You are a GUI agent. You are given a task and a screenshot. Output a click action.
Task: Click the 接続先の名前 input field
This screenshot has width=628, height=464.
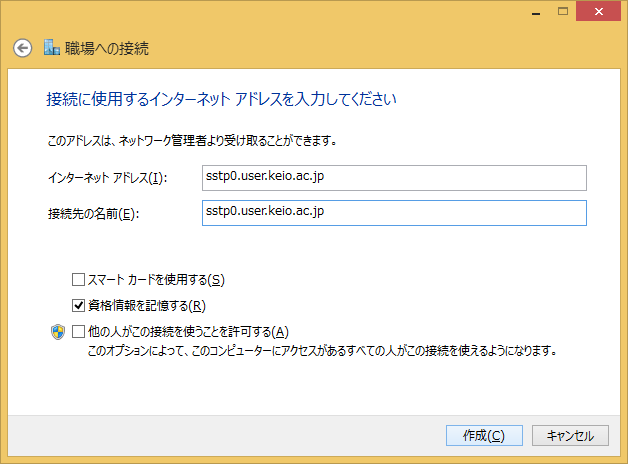[x=393, y=212]
